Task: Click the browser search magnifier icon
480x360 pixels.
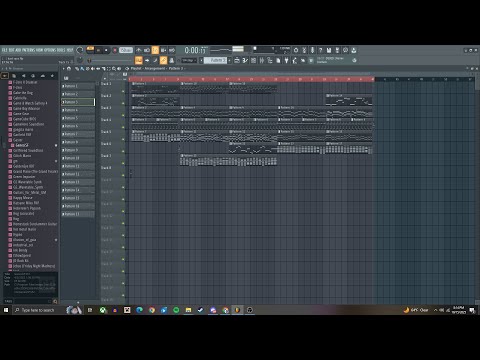Action: (x=55, y=301)
